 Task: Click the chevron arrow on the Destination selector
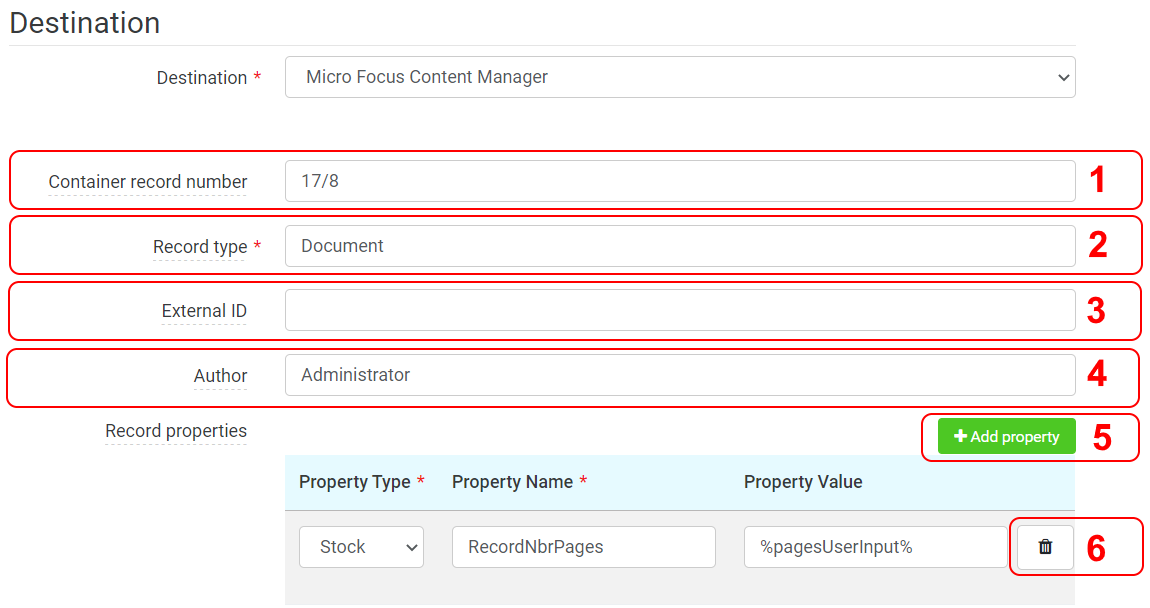pyautogui.click(x=1063, y=77)
